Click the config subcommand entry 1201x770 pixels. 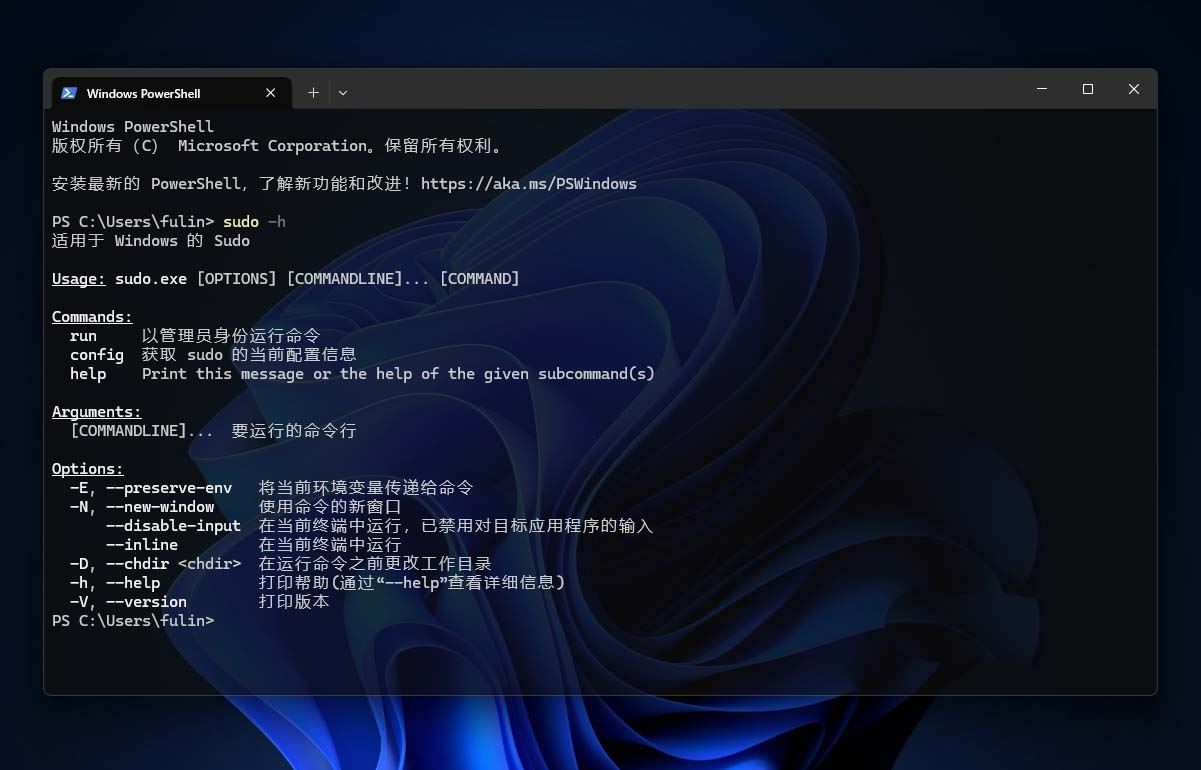[x=96, y=354]
